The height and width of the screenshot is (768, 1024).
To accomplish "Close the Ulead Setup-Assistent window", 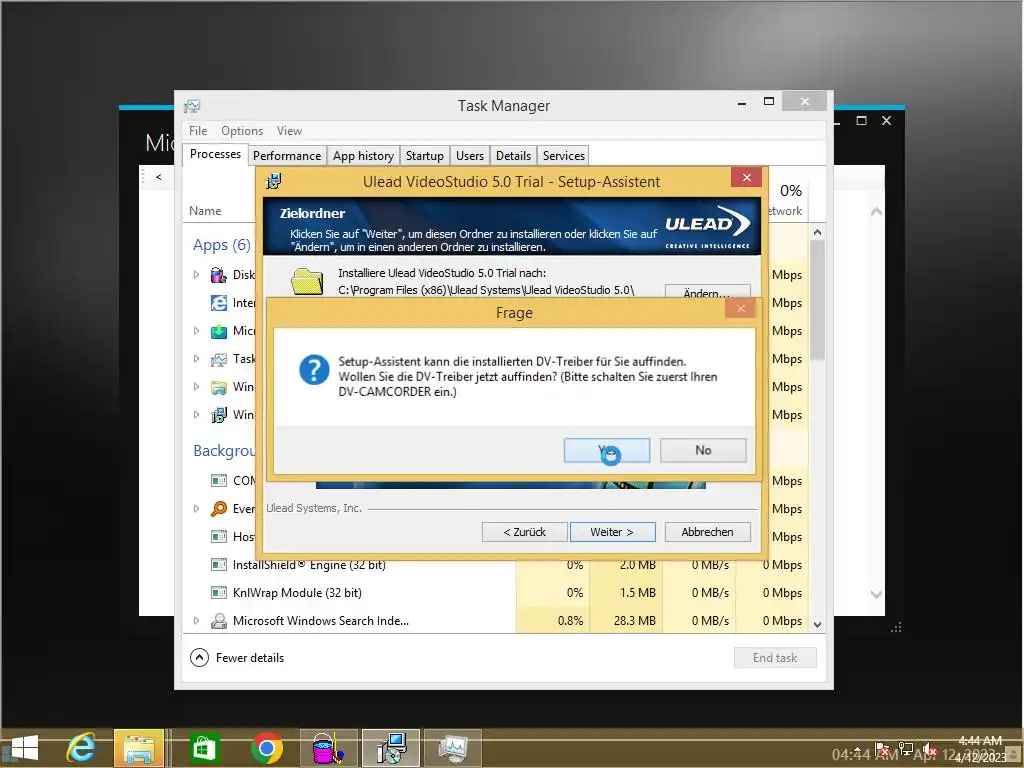I will pos(746,178).
